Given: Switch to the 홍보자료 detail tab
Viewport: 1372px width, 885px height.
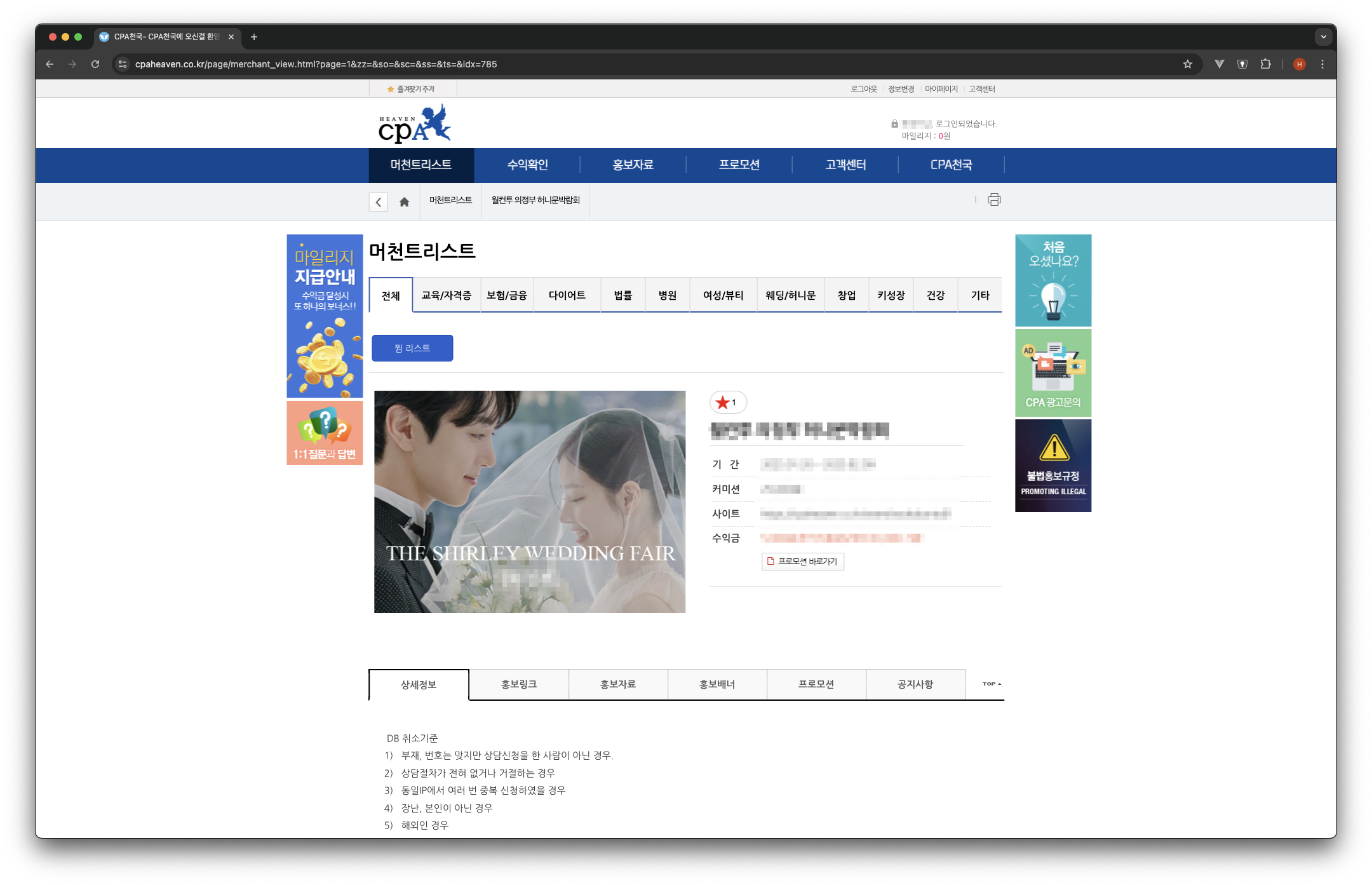Looking at the screenshot, I should click(x=618, y=684).
